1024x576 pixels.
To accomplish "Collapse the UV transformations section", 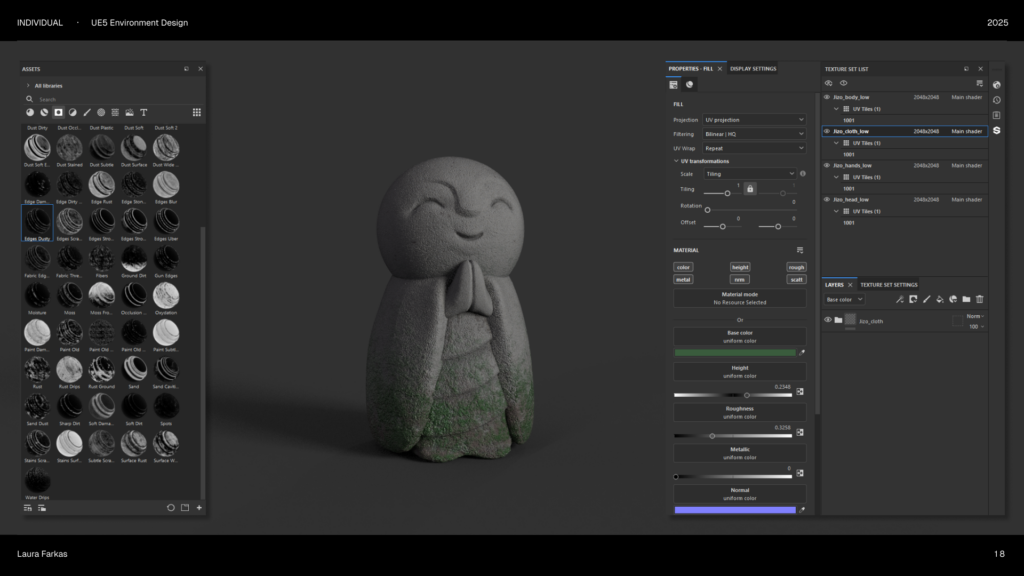I will coord(675,161).
